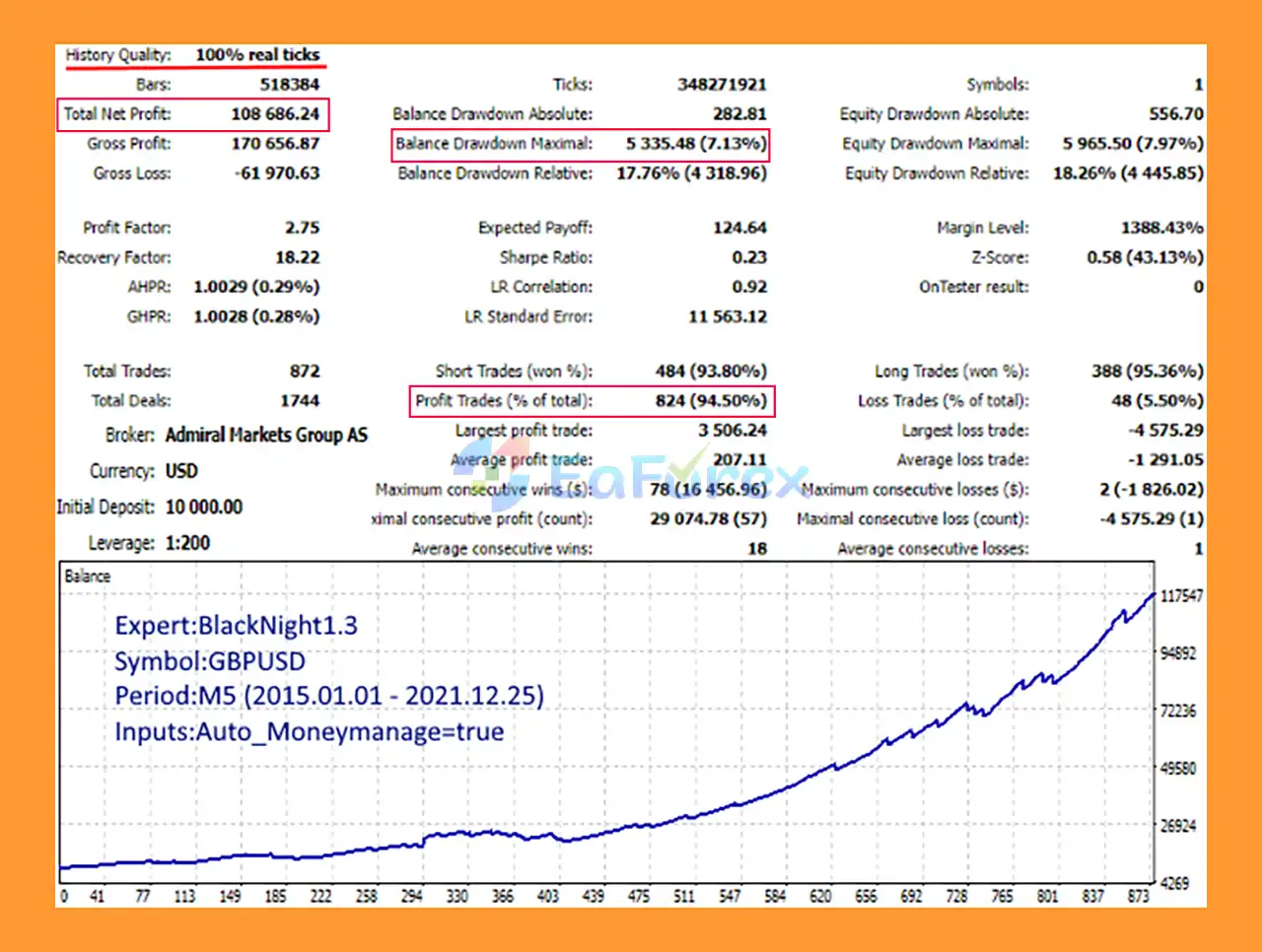Click the Sharpe Ratio value 0.23
Image resolution: width=1262 pixels, height=952 pixels.
click(x=749, y=257)
